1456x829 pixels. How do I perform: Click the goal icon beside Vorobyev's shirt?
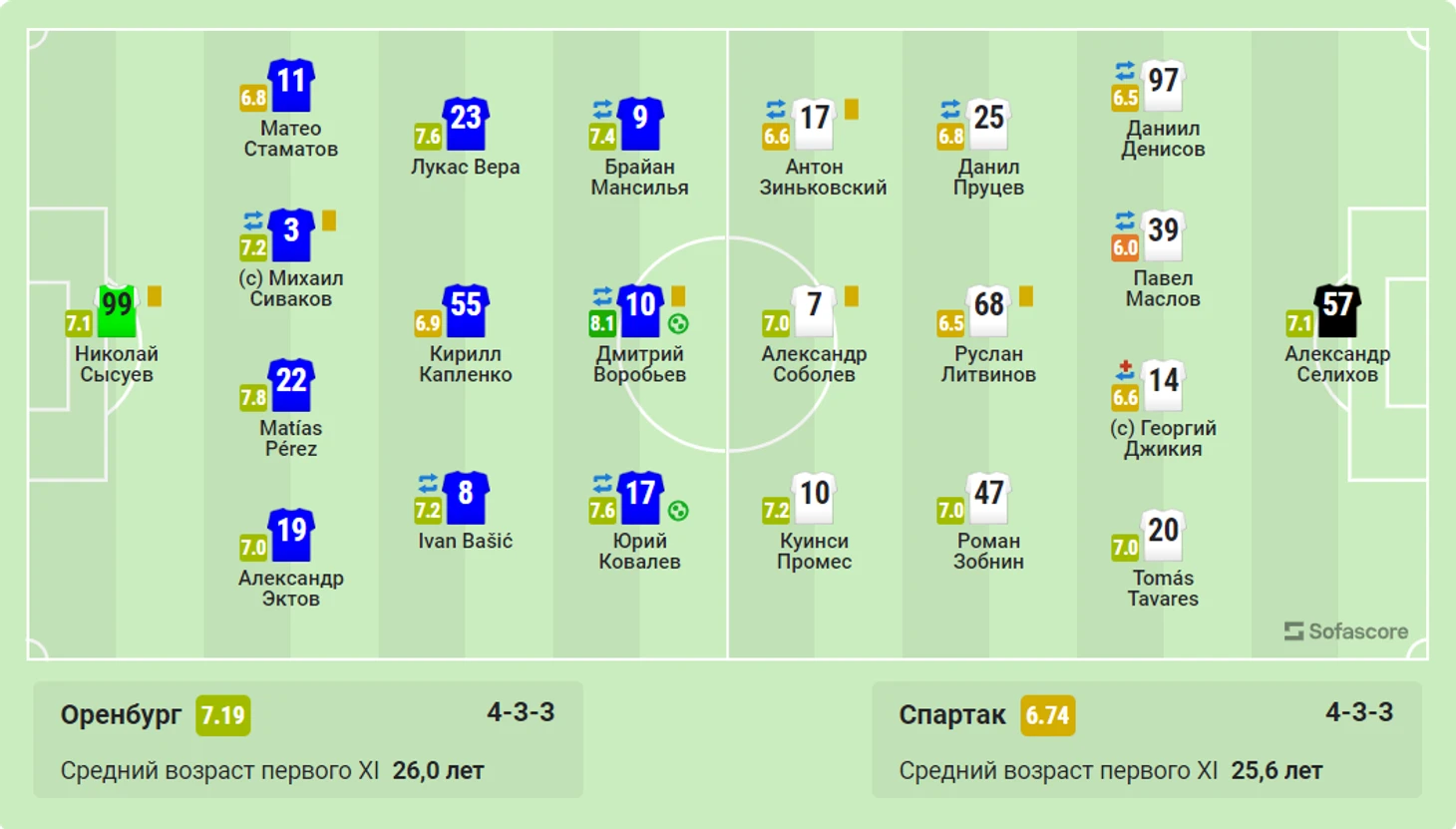[678, 324]
